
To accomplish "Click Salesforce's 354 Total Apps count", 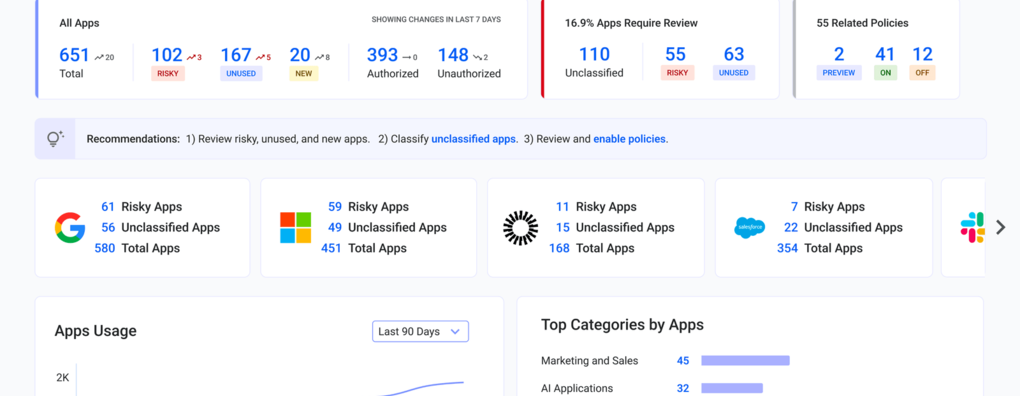I will click(788, 248).
